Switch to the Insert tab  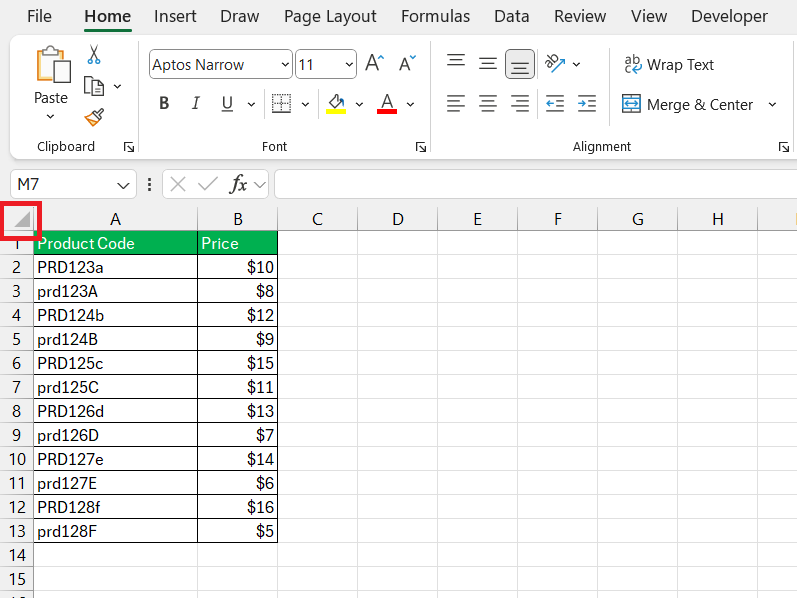point(175,16)
